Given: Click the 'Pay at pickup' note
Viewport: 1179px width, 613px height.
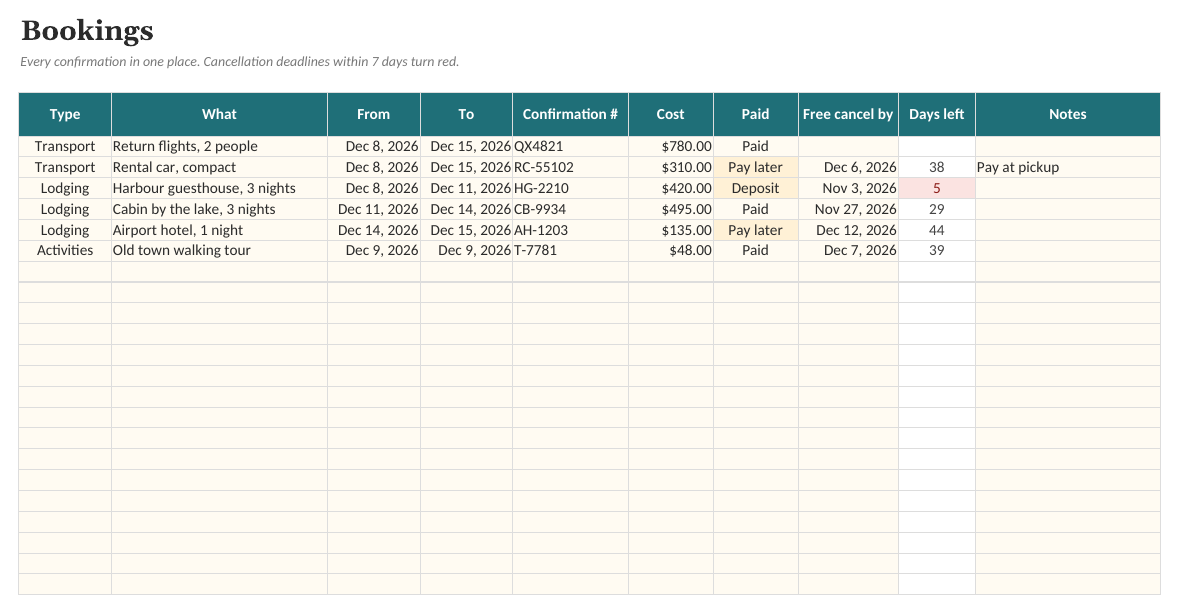Looking at the screenshot, I should [x=1068, y=167].
